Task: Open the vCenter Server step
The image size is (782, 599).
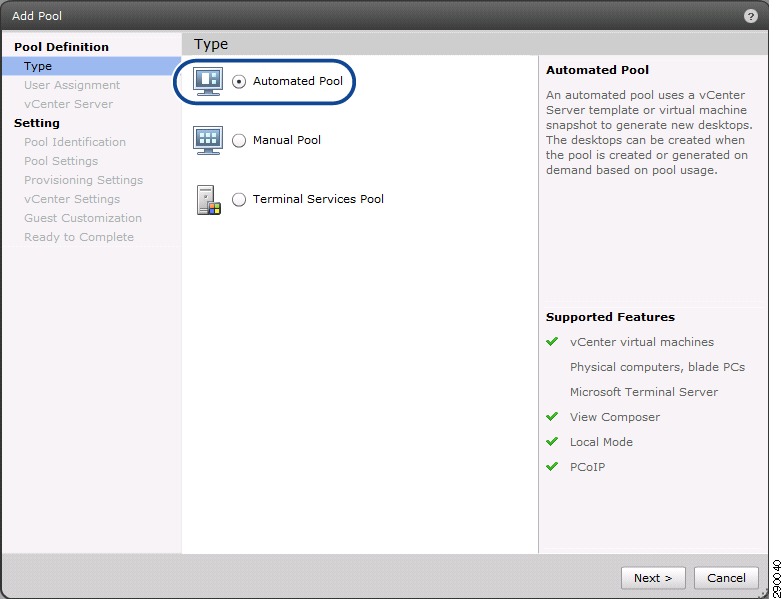Action: coord(68,104)
